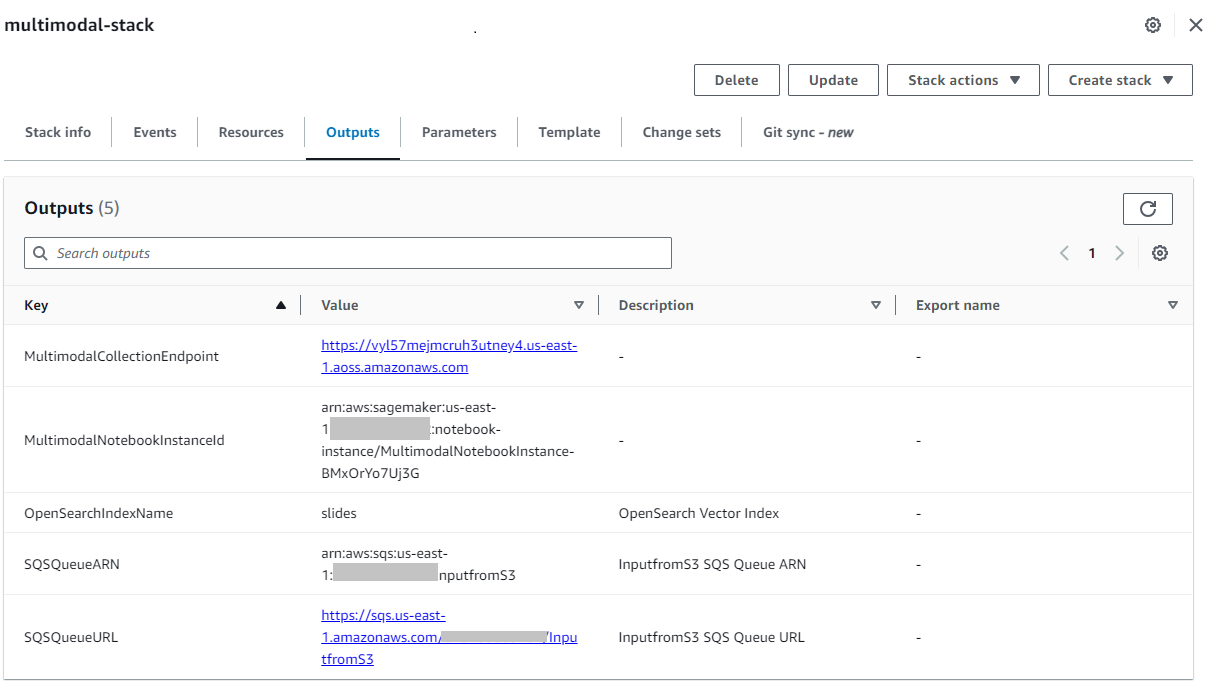Select page number 1 in pagination
This screenshot has height=687, width=1218.
point(1092,252)
